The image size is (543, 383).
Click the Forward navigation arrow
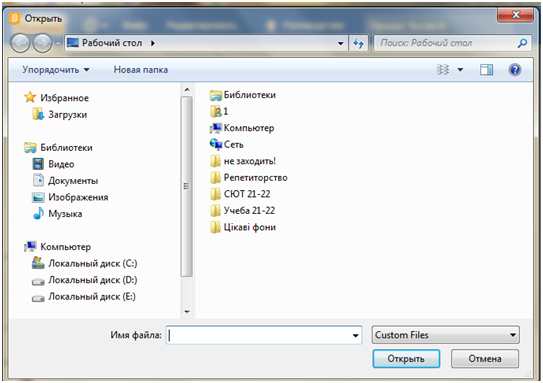(x=42, y=43)
